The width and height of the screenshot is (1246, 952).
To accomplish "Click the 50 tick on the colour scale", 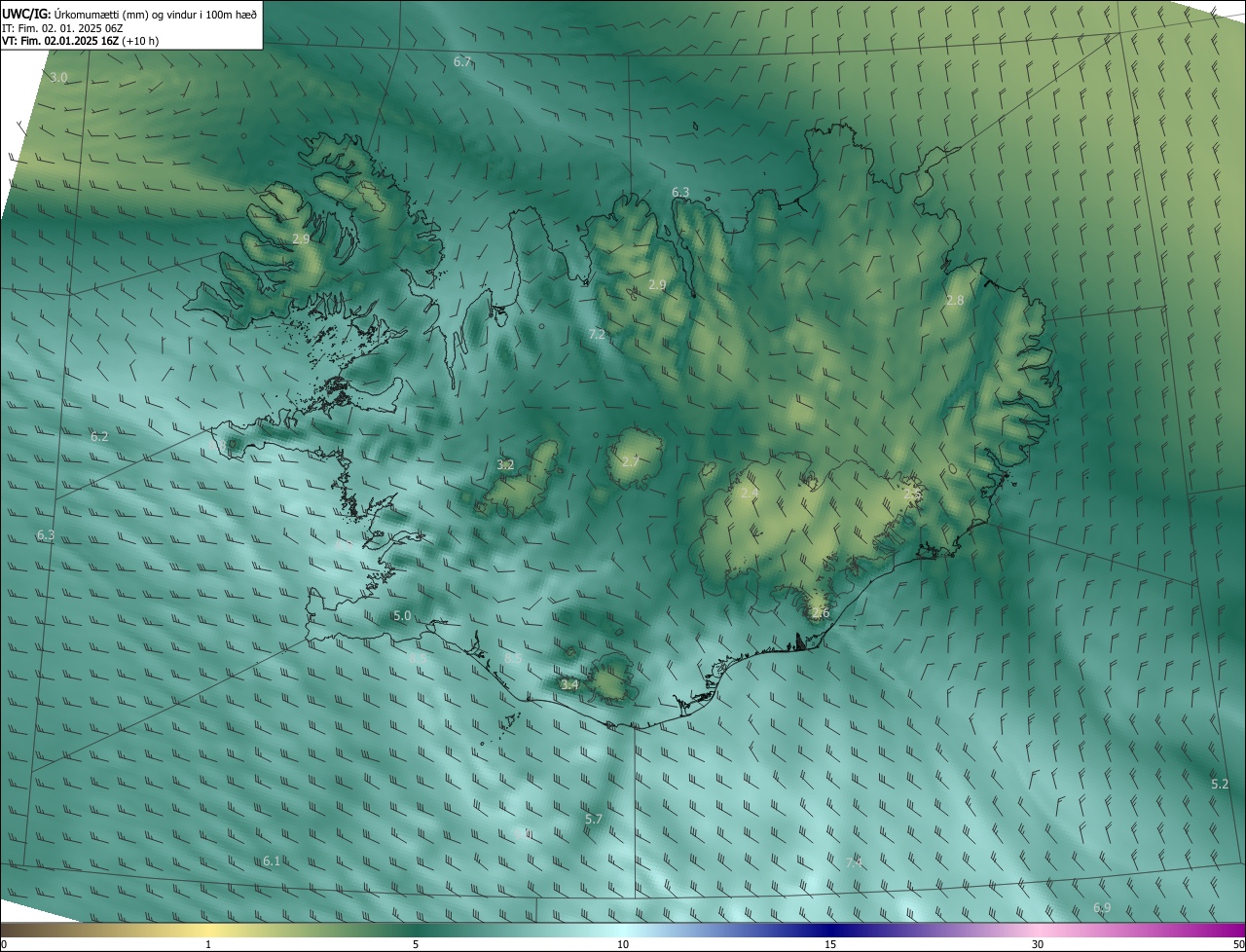I will click(1238, 944).
